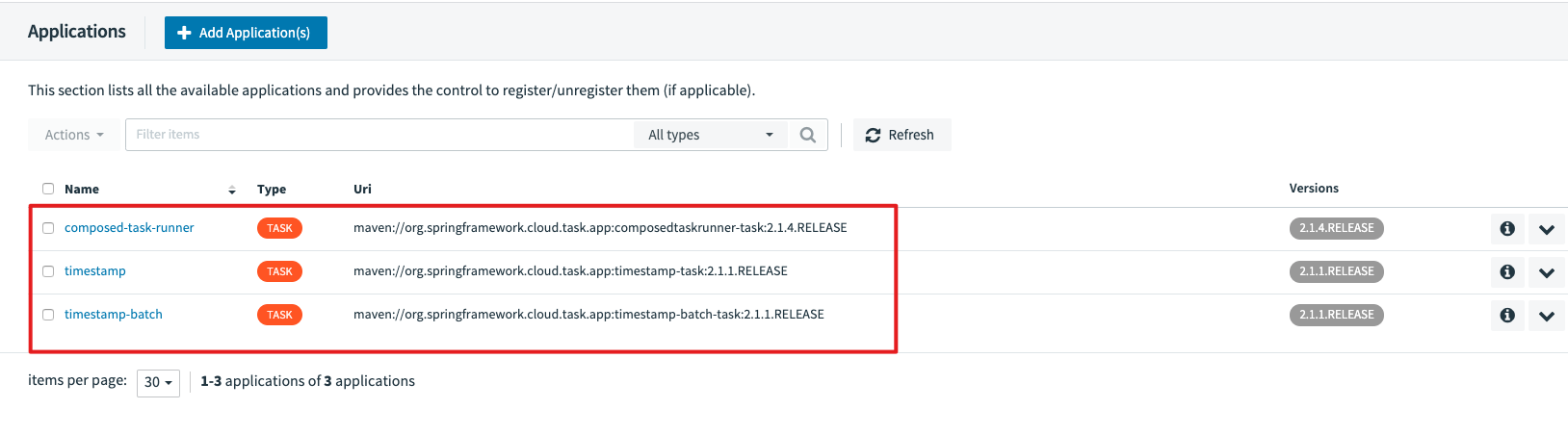Screen dimensions: 1568x435
Task: Open info for composed-task-runner application
Action: point(1507,229)
